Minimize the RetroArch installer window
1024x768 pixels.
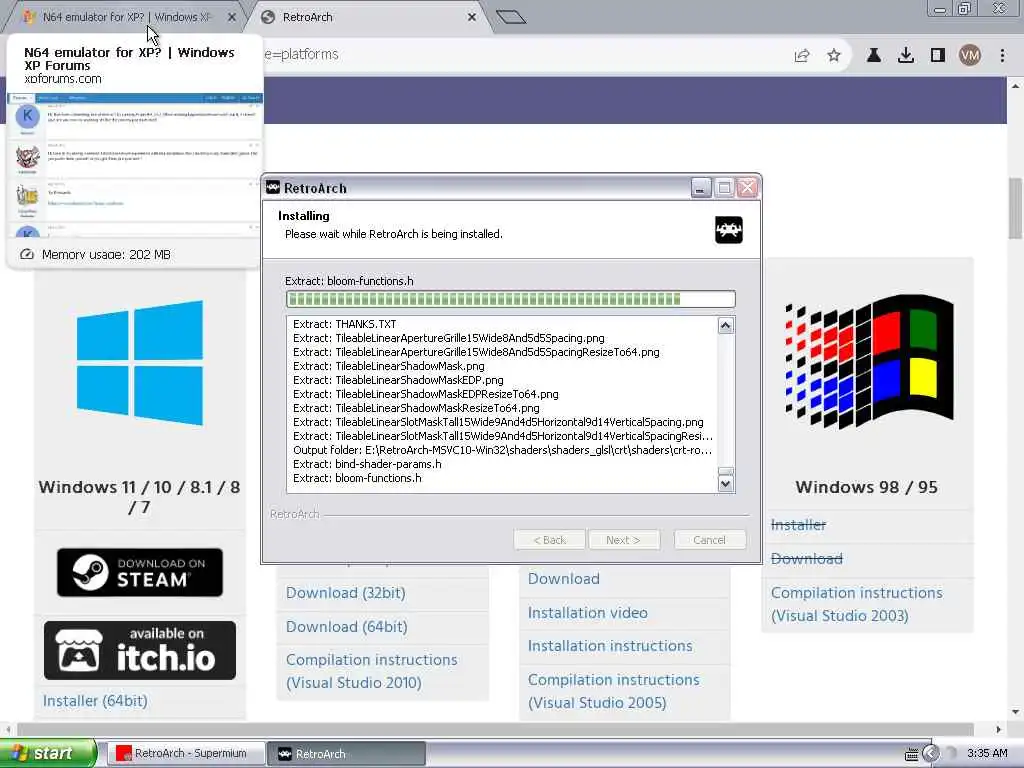click(x=701, y=188)
